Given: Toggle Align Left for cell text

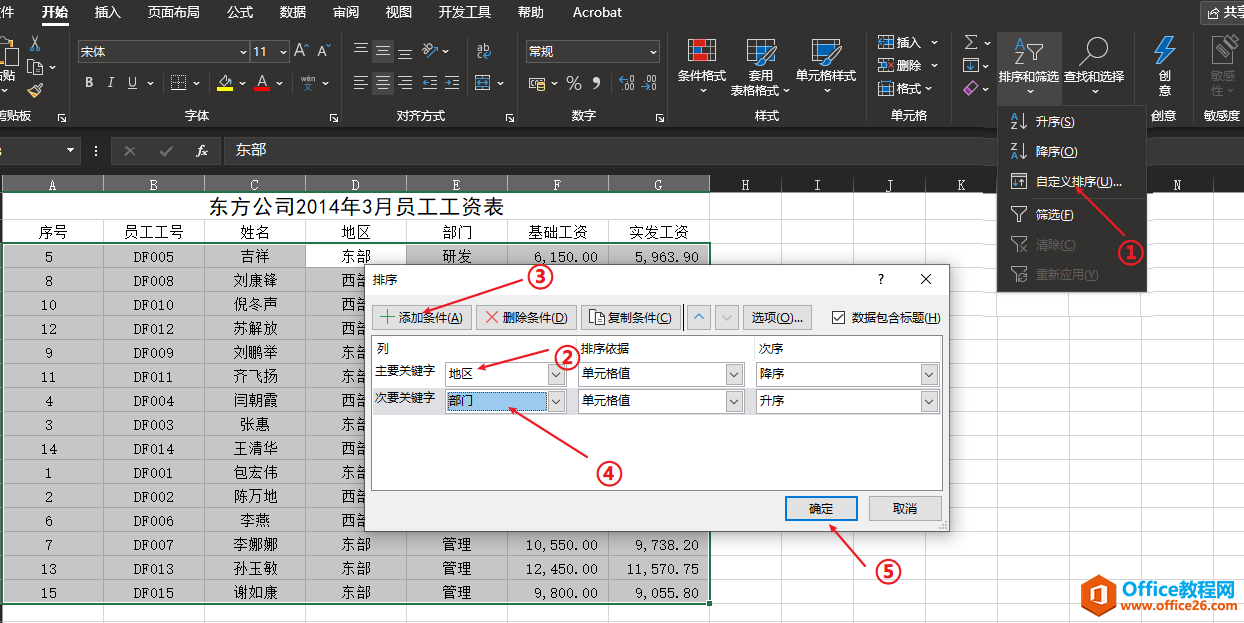Looking at the screenshot, I should pyautogui.click(x=361, y=83).
